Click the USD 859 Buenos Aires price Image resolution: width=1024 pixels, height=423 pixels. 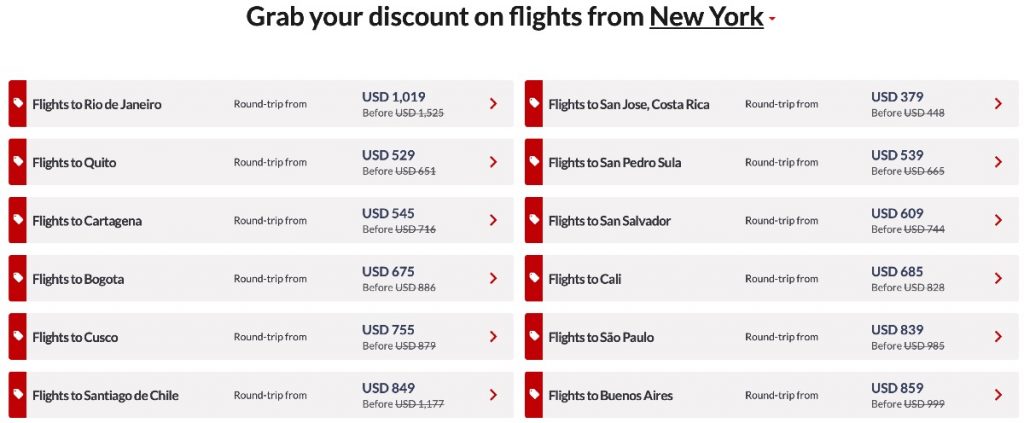[897, 388]
